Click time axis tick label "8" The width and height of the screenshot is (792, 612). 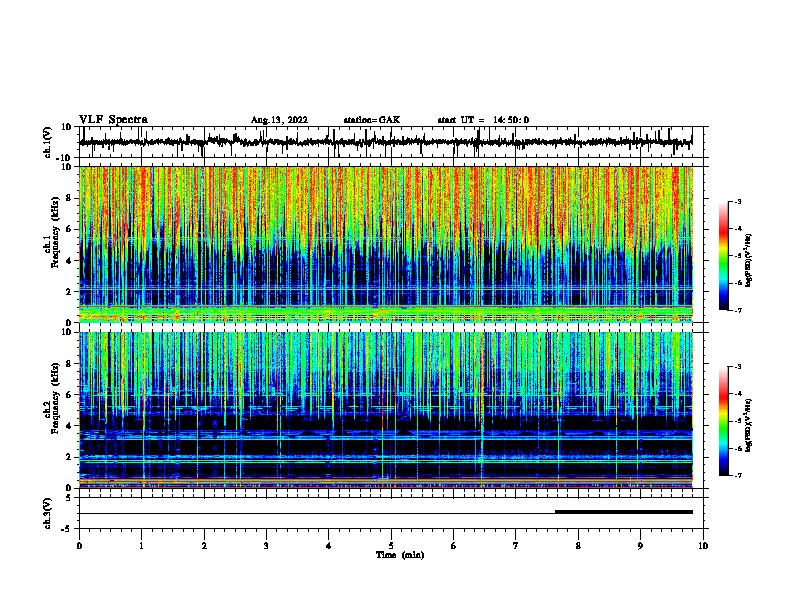point(578,546)
